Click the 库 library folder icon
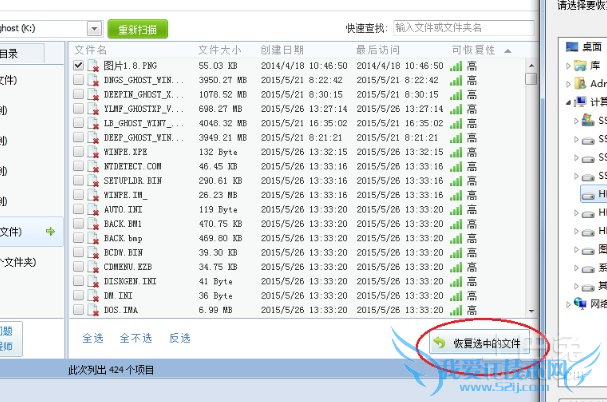 pyautogui.click(x=580, y=65)
